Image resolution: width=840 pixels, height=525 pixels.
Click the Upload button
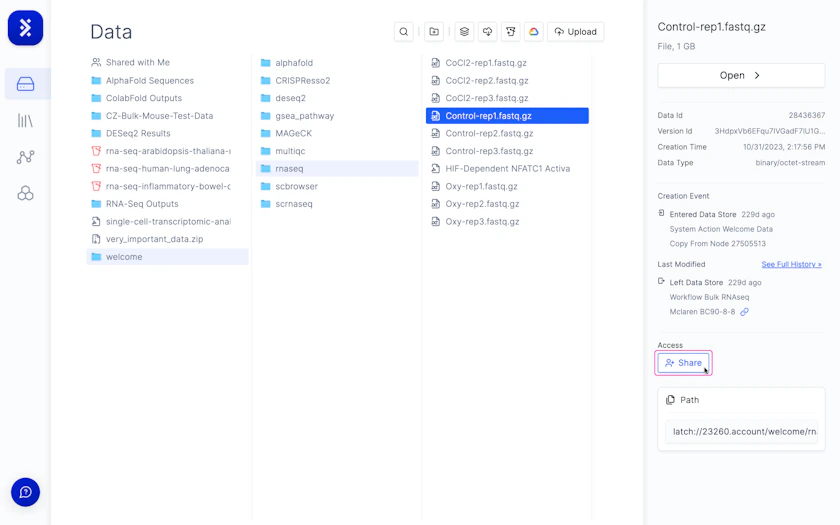pos(575,32)
